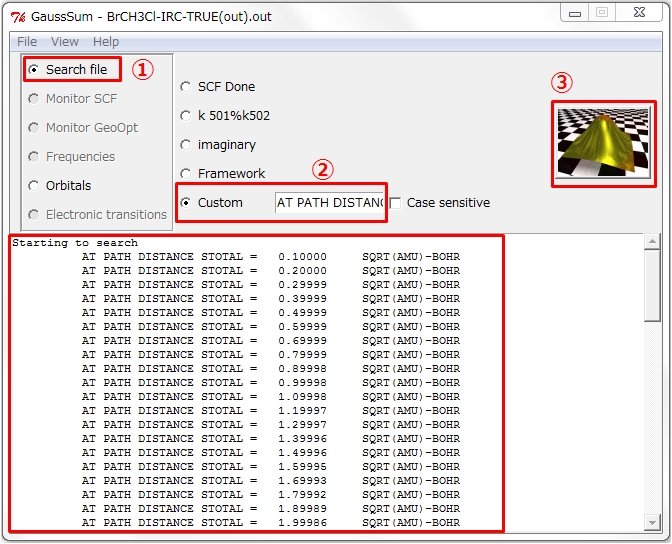The image size is (672, 544).
Task: Click the output pane scrollbar thumb
Action: pyautogui.click(x=652, y=286)
